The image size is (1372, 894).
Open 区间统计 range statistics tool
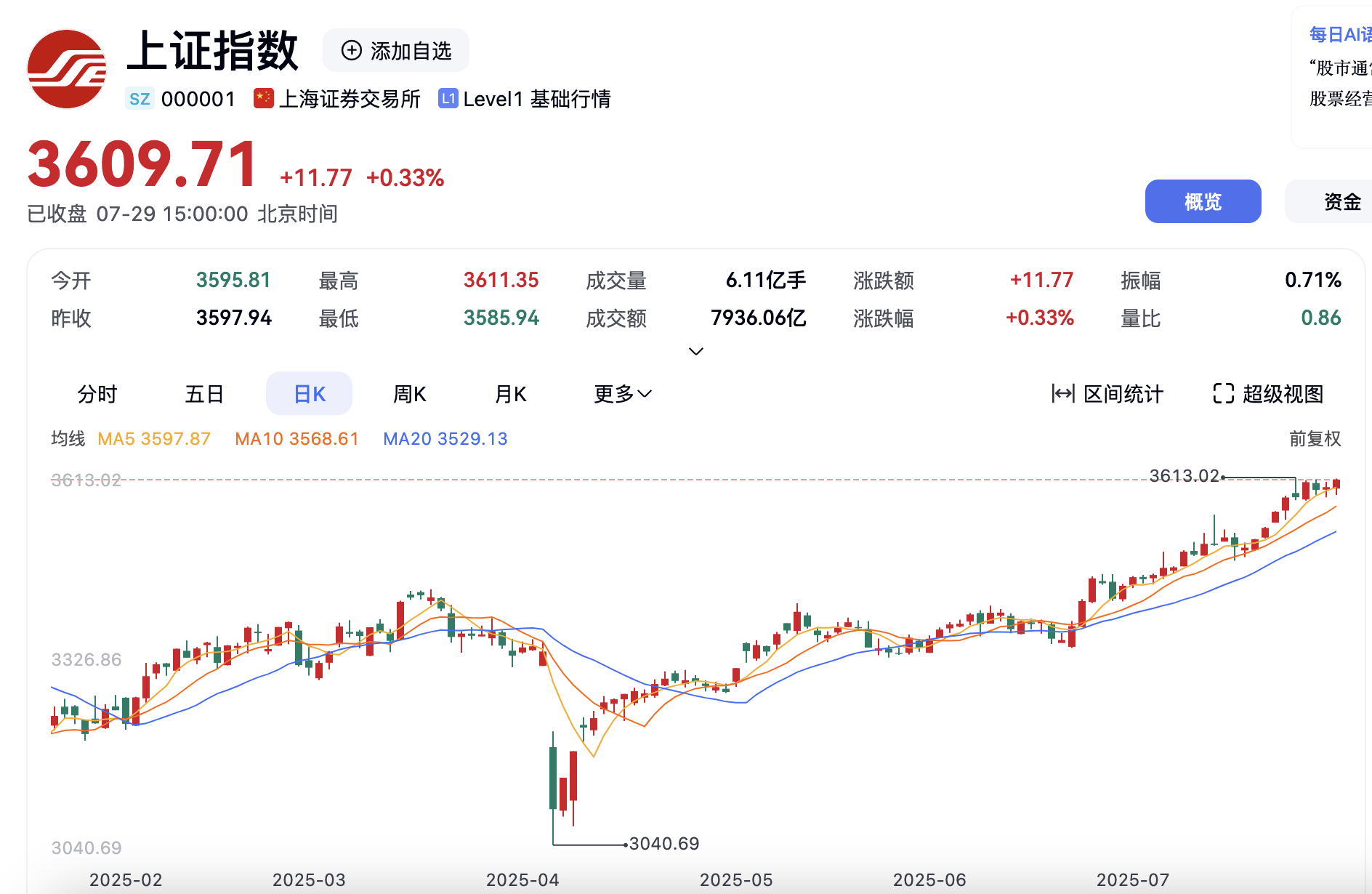coord(1107,394)
